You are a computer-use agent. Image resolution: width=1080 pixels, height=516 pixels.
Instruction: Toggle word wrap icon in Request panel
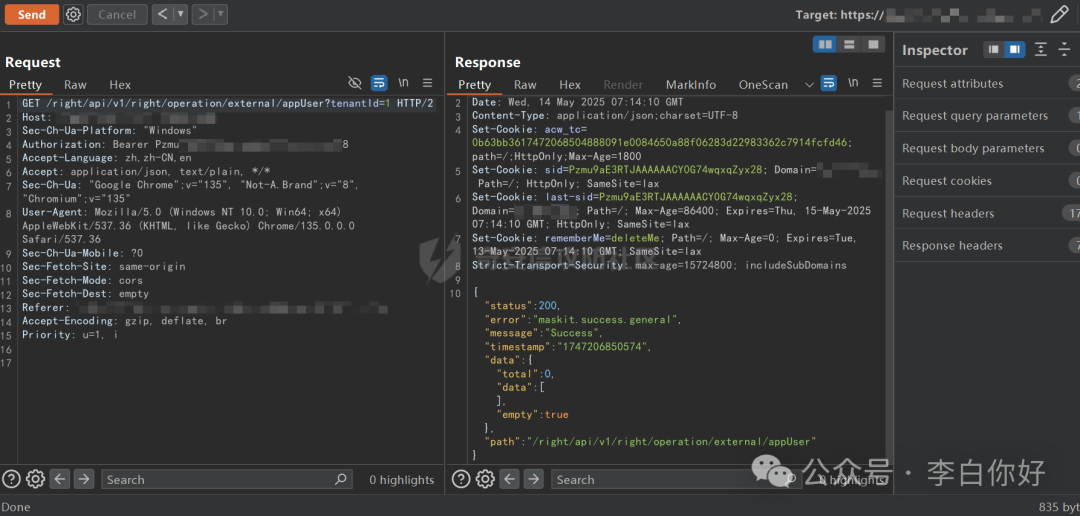pos(379,83)
